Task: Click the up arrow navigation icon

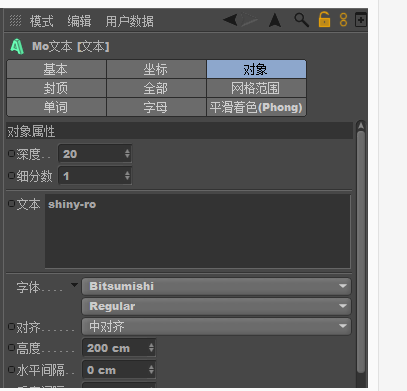Action: [275, 20]
